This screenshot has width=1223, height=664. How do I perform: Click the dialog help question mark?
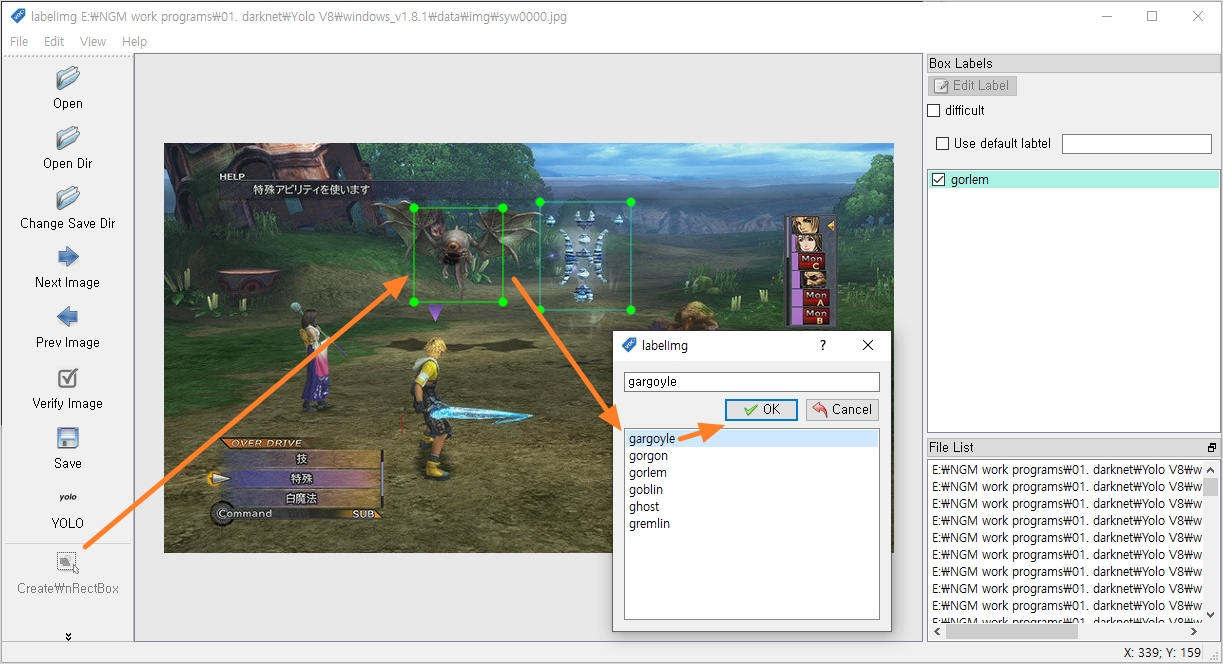823,345
